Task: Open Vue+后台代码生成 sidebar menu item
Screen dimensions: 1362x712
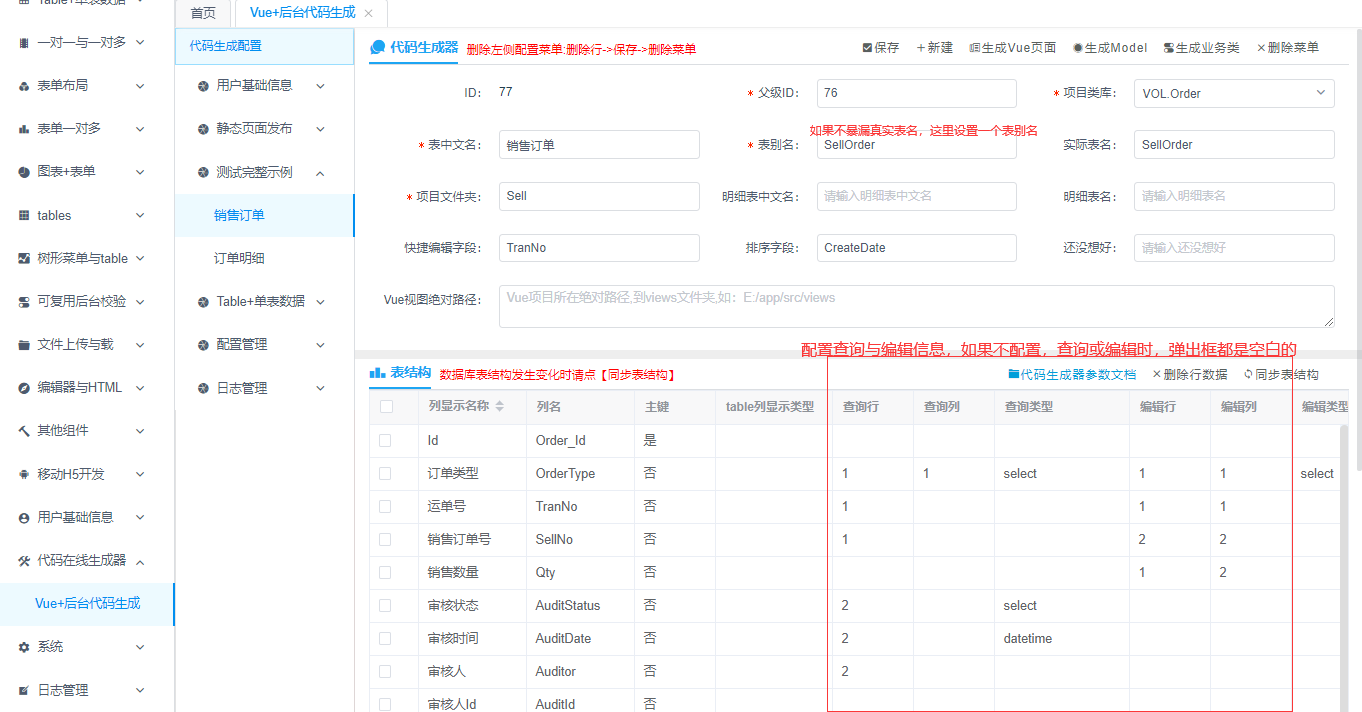Action: coord(87,604)
